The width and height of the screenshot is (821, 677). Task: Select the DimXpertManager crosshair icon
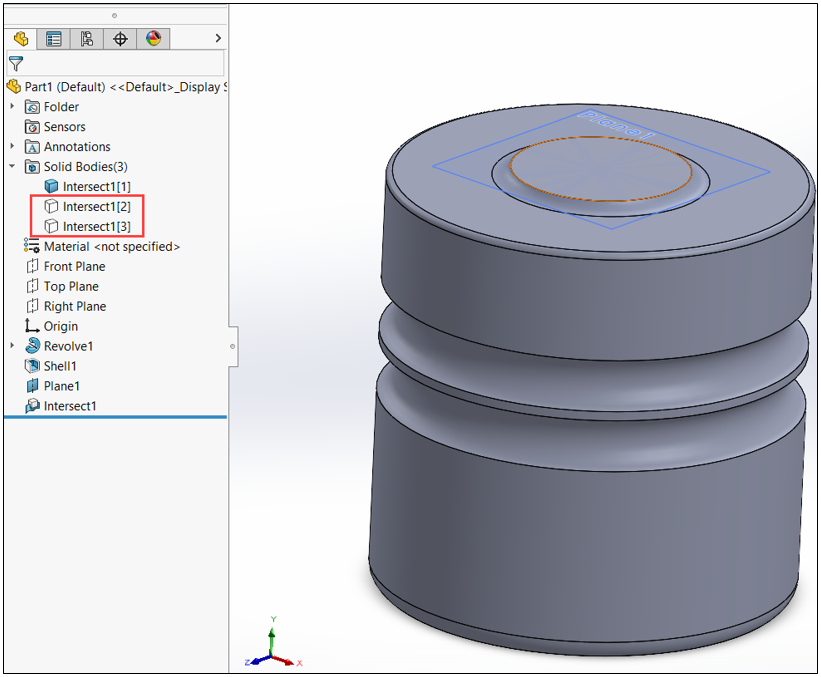[119, 39]
